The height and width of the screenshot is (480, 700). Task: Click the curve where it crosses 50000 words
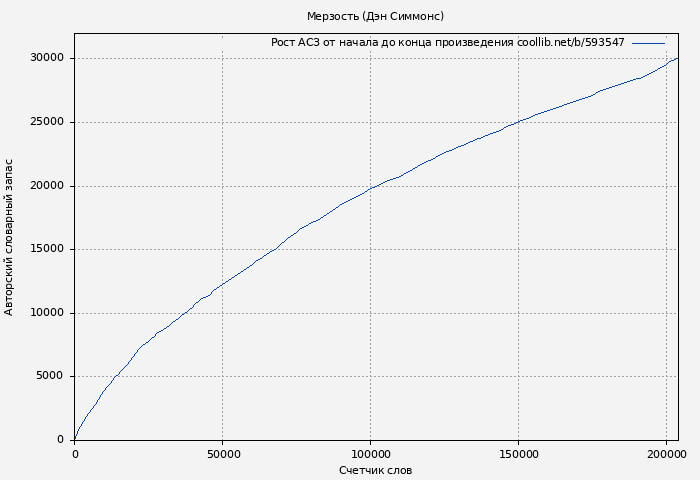pyautogui.click(x=222, y=285)
